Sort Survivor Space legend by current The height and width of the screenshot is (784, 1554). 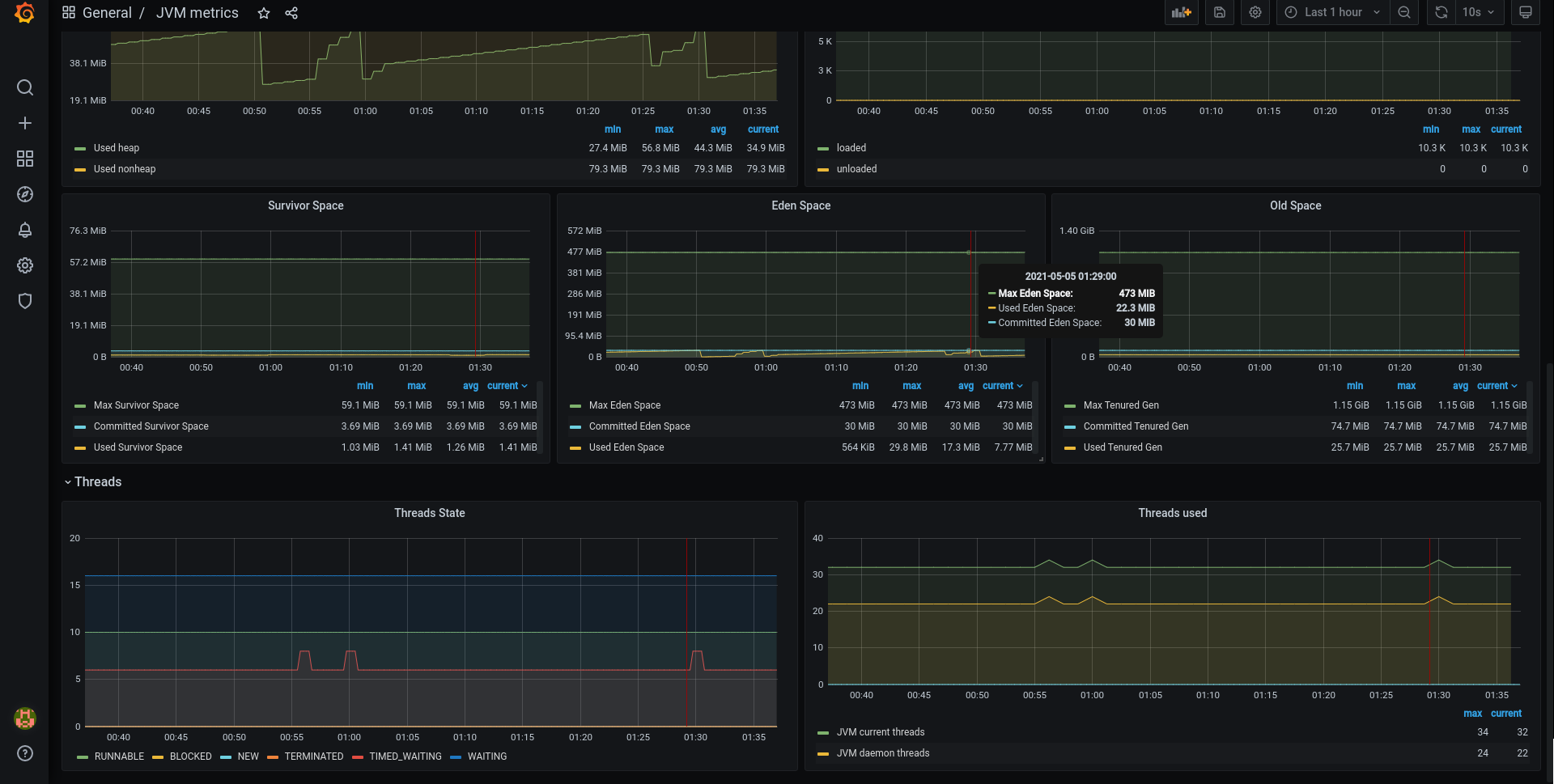tap(507, 386)
